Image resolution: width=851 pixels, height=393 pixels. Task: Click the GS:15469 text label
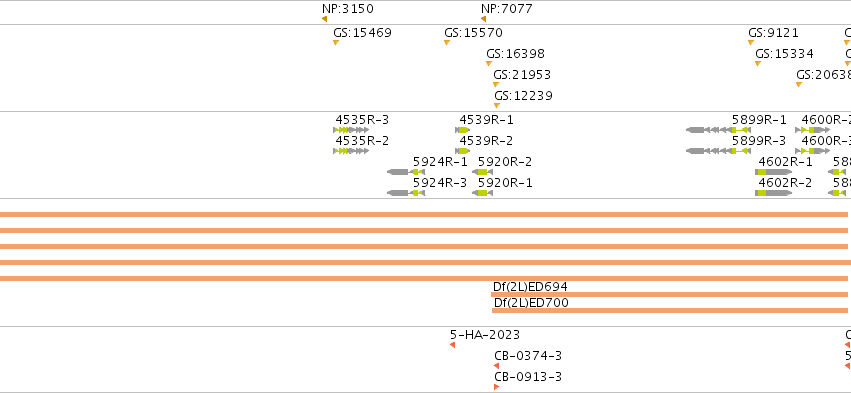(363, 33)
